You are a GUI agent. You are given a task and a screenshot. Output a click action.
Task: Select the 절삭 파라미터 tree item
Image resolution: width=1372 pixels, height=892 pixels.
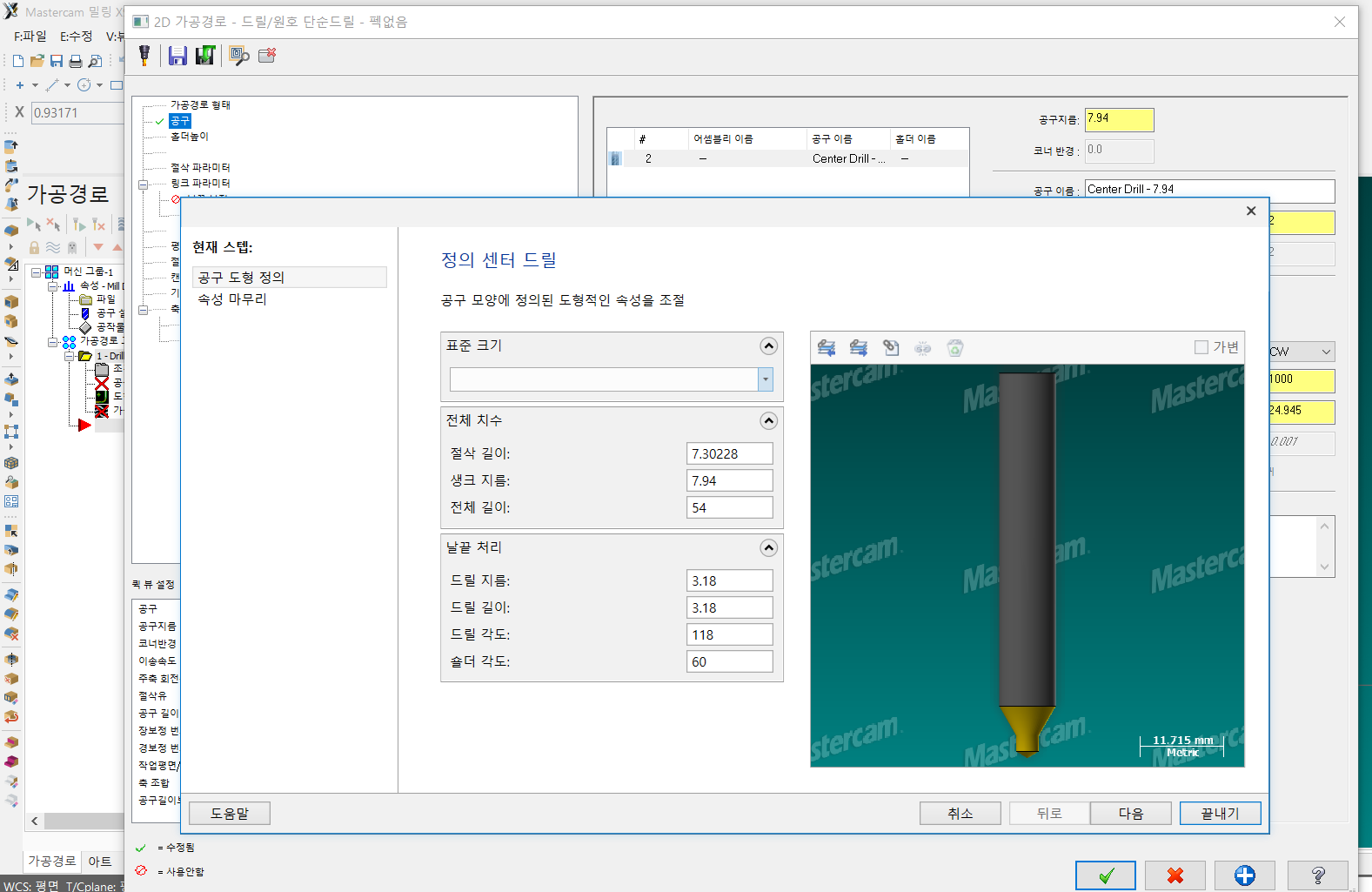[x=200, y=168]
